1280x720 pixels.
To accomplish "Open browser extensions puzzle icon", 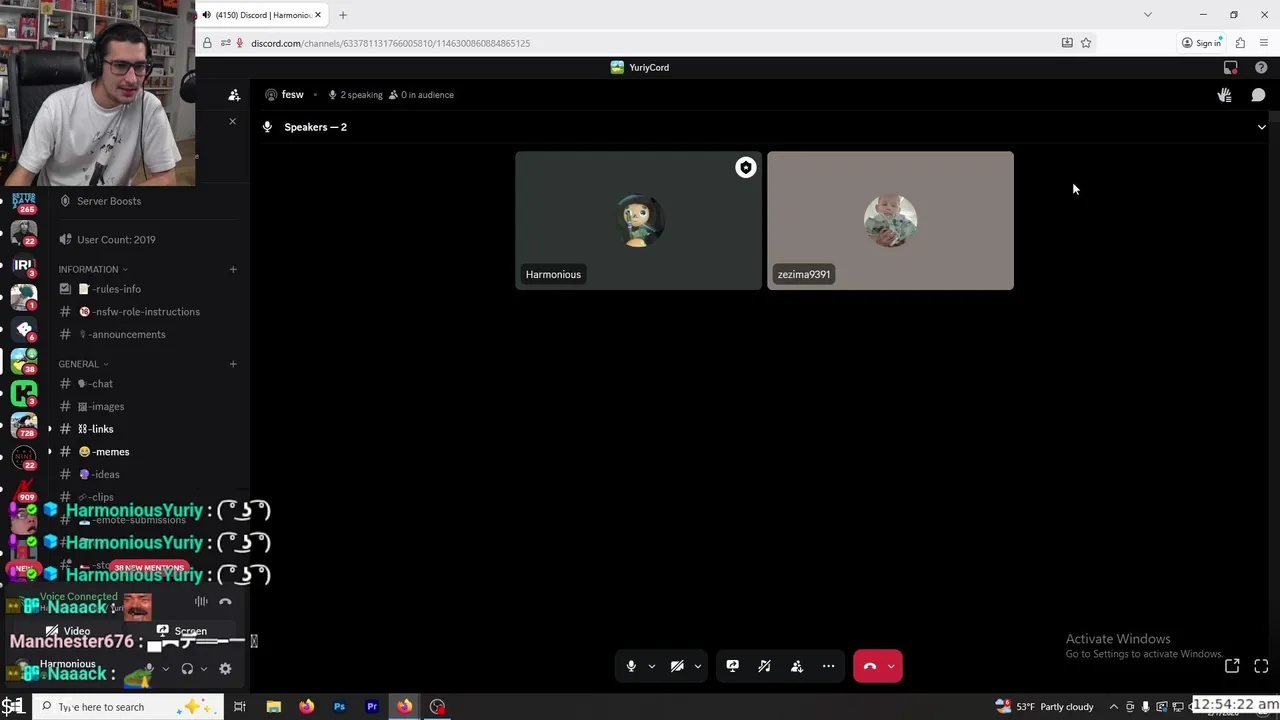I will click(x=1240, y=43).
